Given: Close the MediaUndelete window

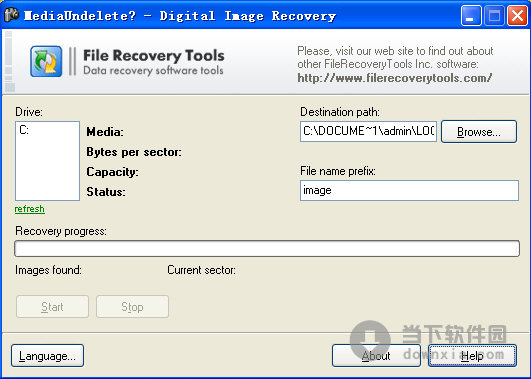Looking at the screenshot, I should coord(517,16).
